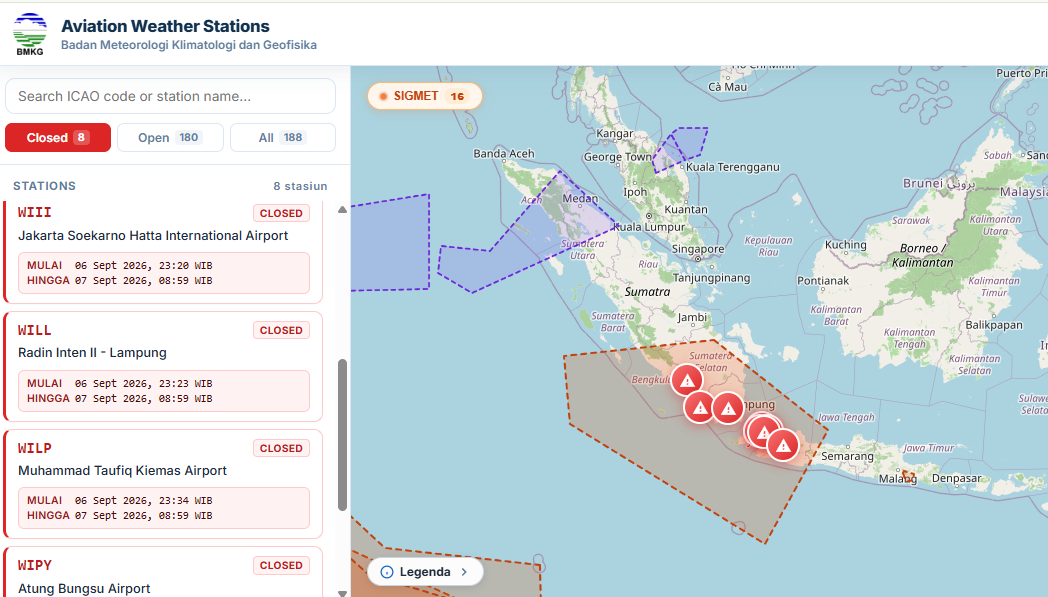Click the easternmost warning marker near Semarang
1048x597 pixels.
(783, 445)
